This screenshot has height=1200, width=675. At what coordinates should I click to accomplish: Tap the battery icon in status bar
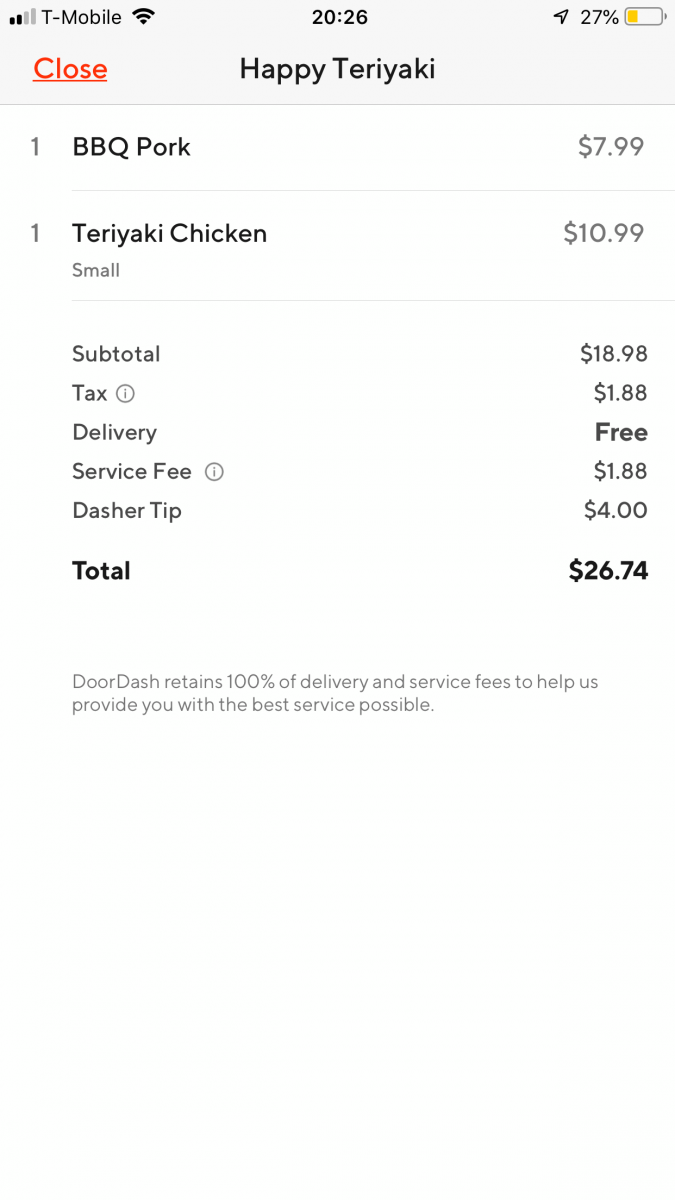645,17
